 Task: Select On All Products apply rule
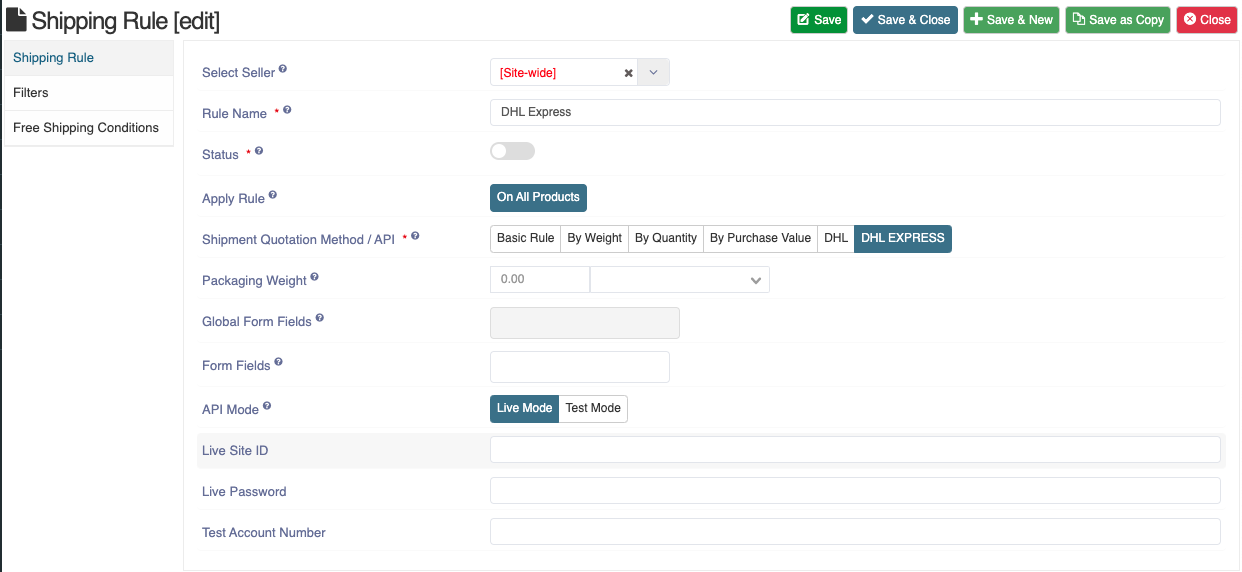tap(538, 197)
